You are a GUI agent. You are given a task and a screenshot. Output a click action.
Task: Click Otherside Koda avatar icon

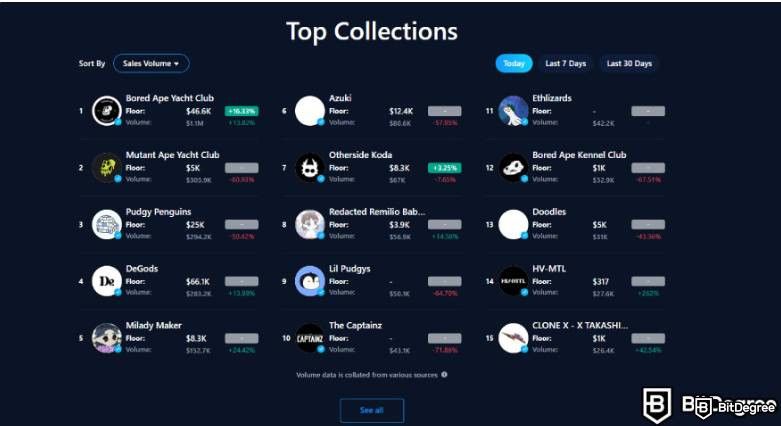coord(310,167)
